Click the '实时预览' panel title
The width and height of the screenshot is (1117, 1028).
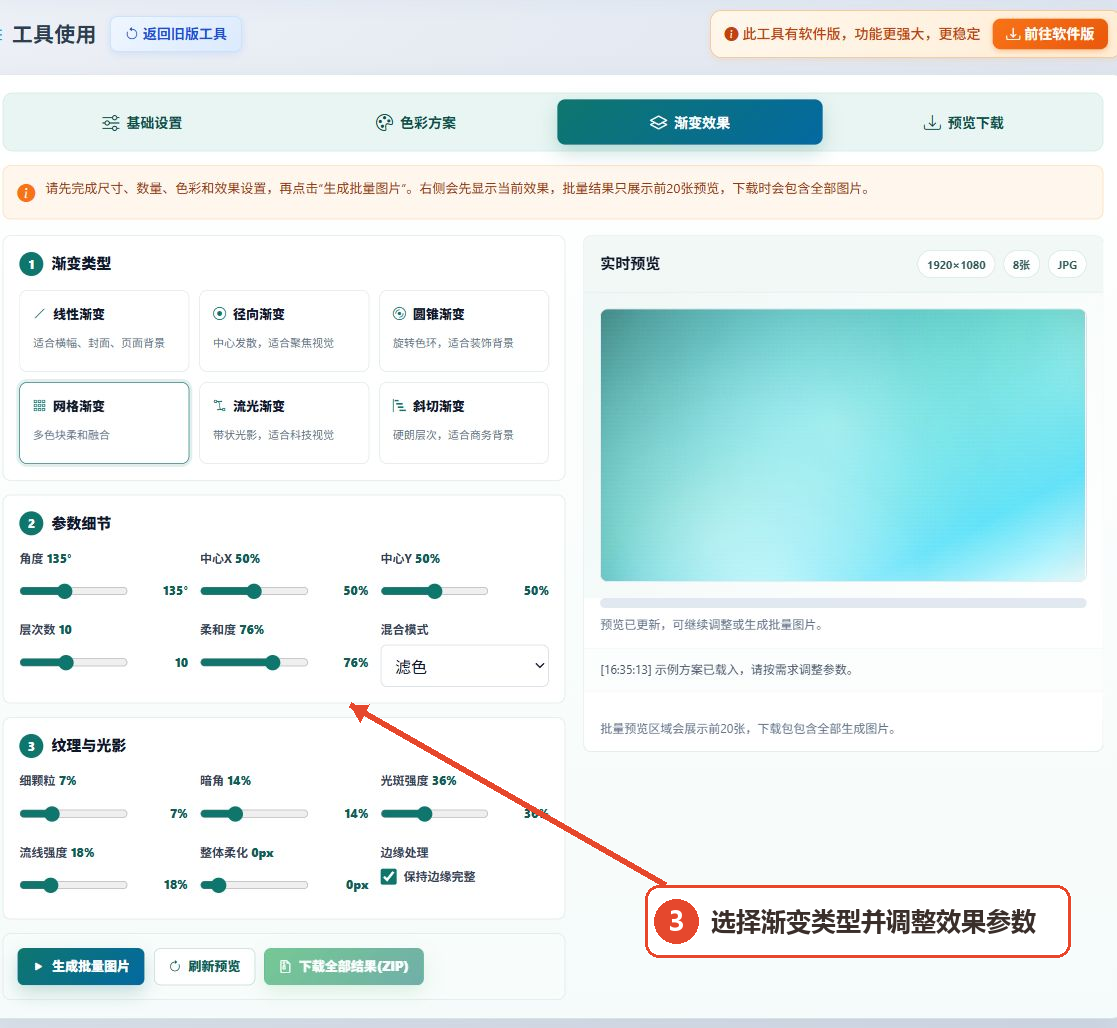tap(630, 264)
